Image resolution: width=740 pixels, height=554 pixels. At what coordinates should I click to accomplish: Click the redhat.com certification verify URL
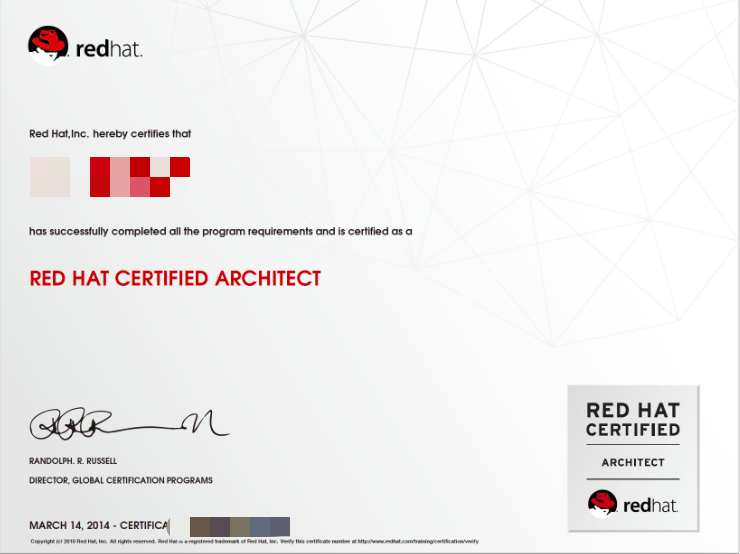click(x=418, y=541)
